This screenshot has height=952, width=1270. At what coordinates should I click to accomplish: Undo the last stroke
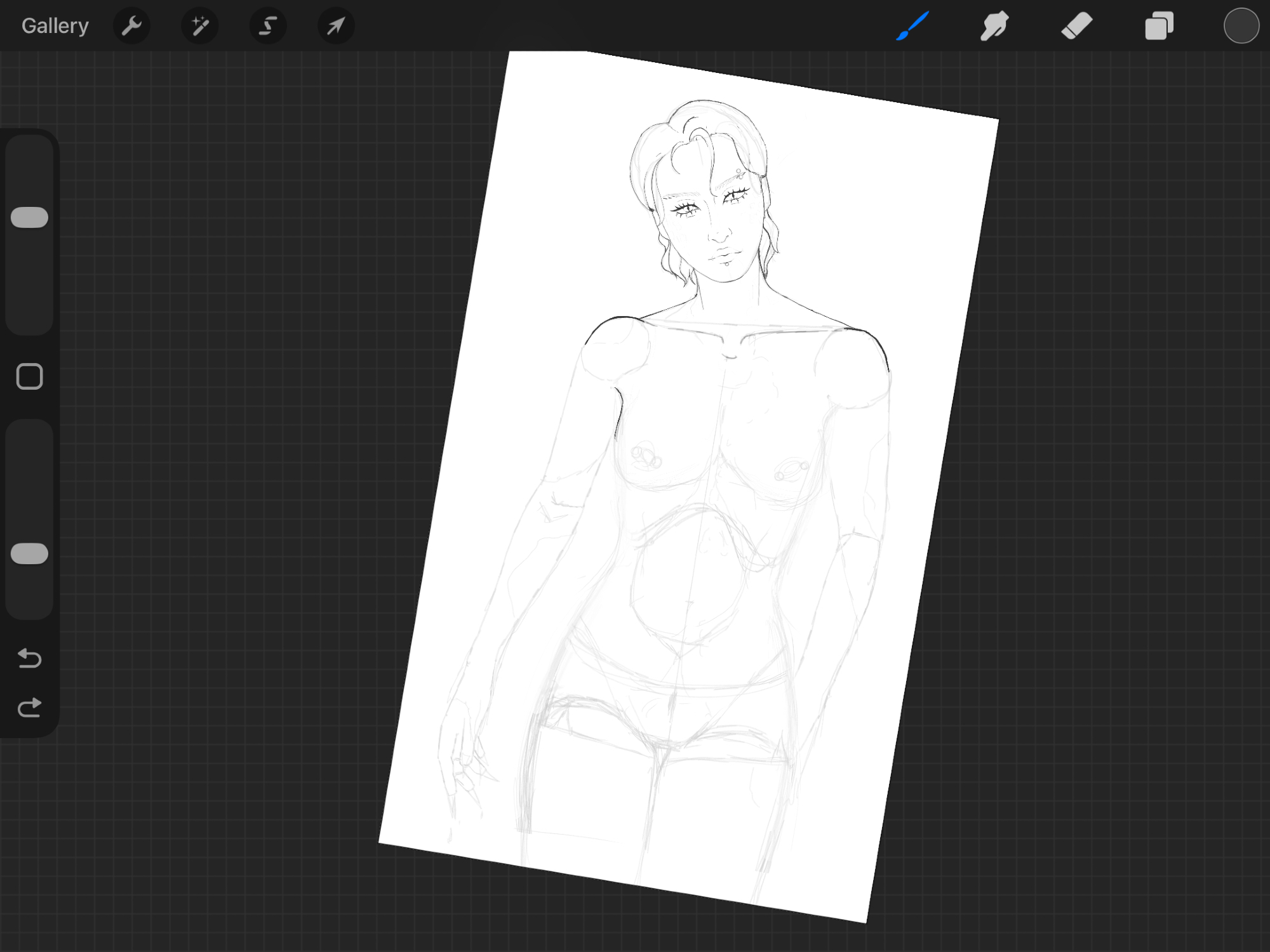point(30,658)
